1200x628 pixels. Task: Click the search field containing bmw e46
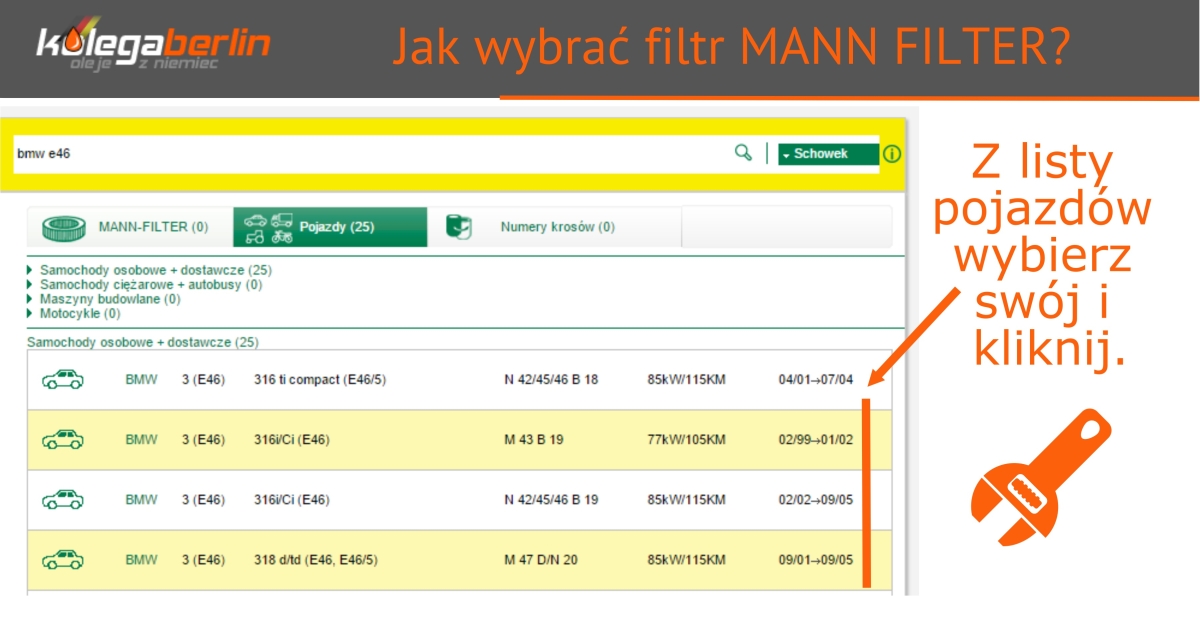coord(370,154)
